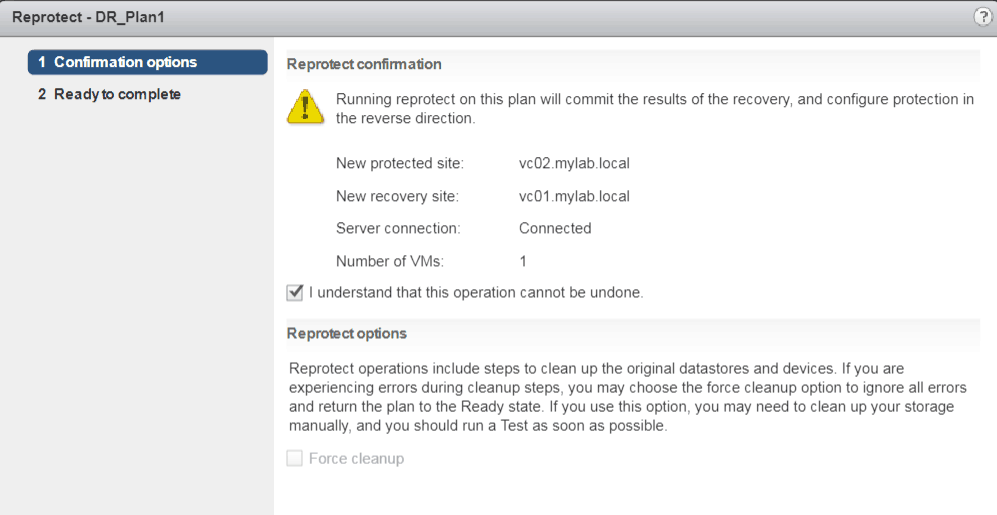997x515 pixels.
Task: Click the help question mark icon
Action: click(x=984, y=17)
